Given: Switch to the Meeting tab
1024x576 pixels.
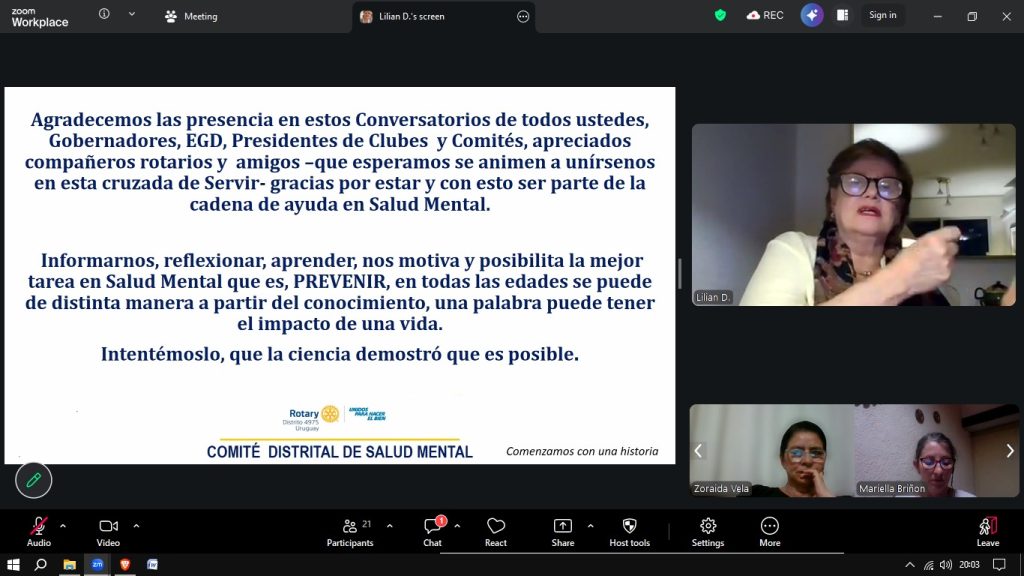Looking at the screenshot, I should click(192, 17).
